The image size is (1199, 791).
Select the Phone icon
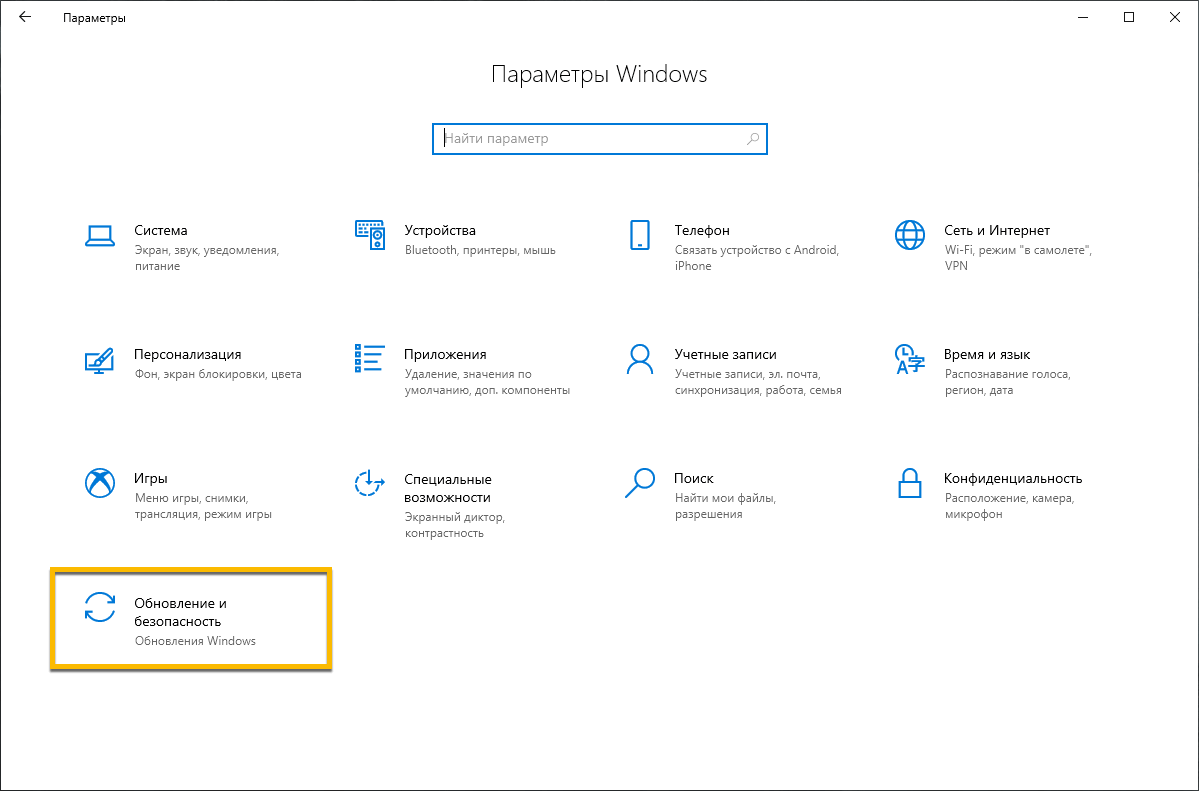[x=640, y=235]
